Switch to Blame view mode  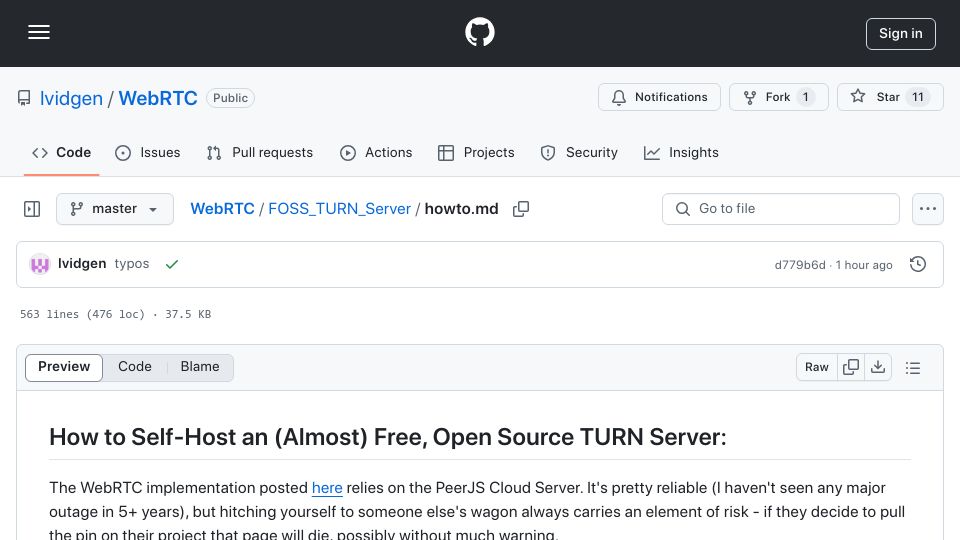200,367
